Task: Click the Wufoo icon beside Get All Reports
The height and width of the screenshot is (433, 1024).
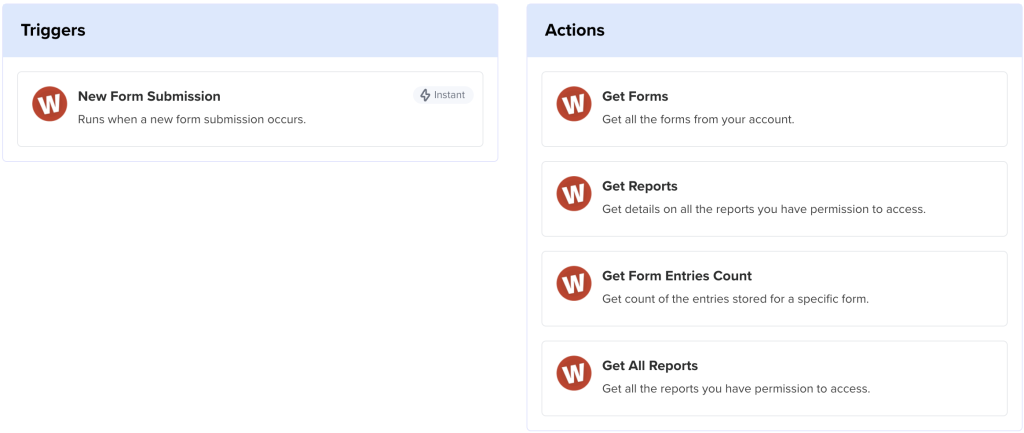Action: point(574,373)
